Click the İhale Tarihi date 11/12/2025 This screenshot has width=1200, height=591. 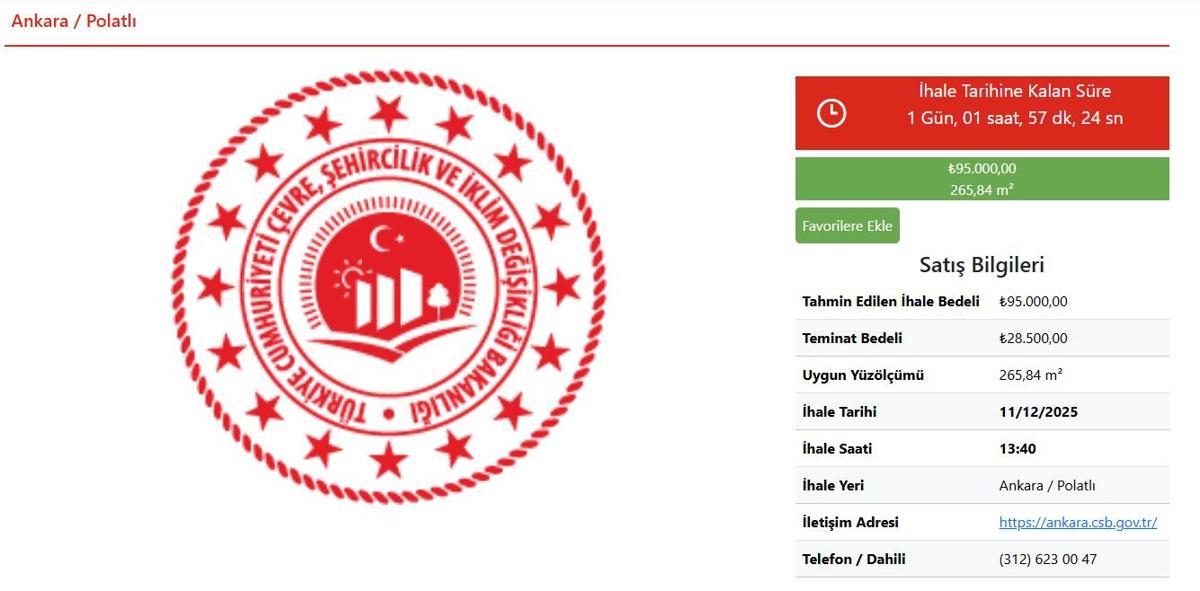[1038, 412]
